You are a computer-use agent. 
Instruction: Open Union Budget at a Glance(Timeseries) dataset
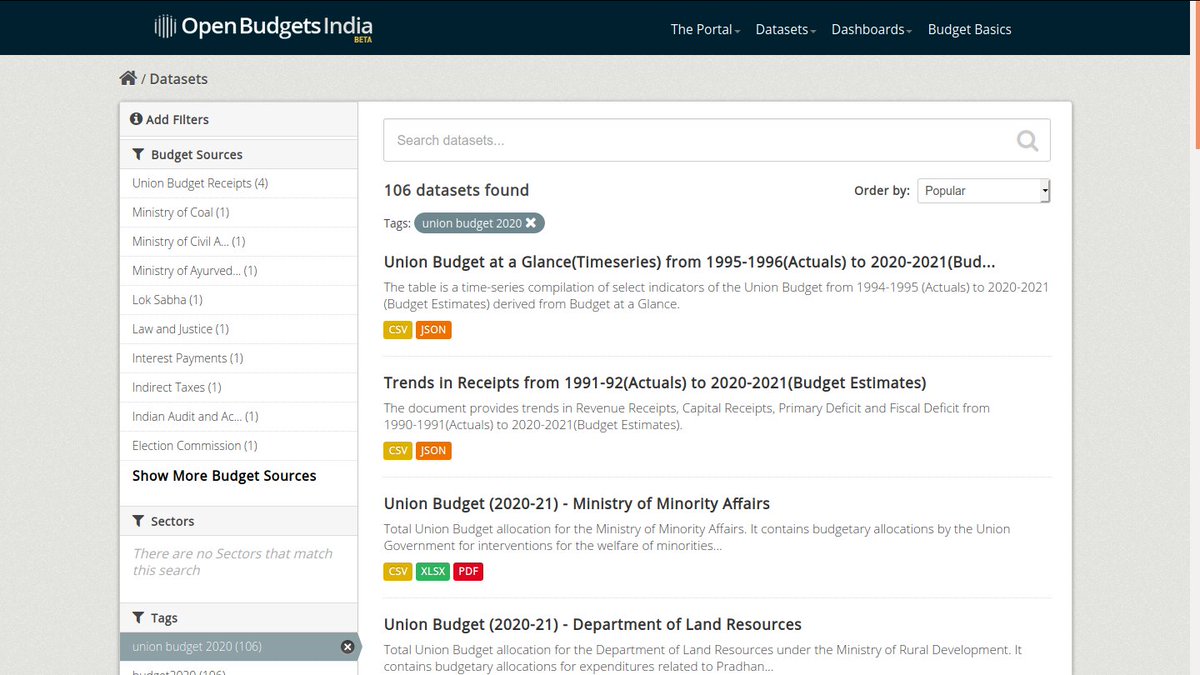click(689, 262)
